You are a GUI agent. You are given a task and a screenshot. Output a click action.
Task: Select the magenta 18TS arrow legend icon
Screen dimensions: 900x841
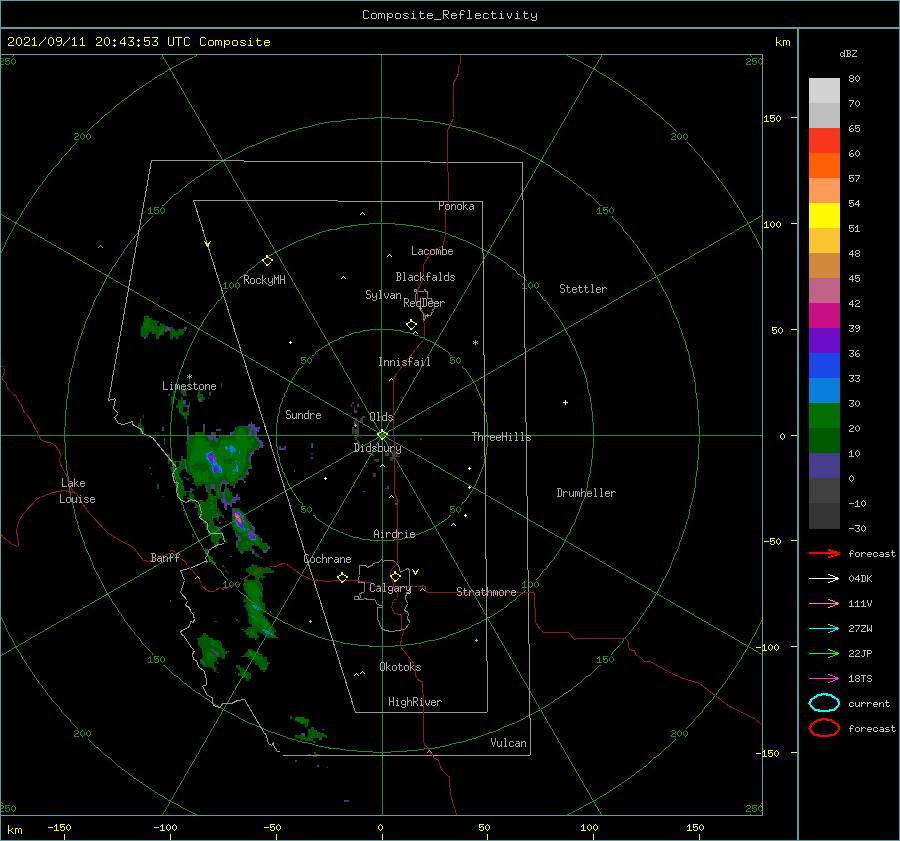[824, 679]
